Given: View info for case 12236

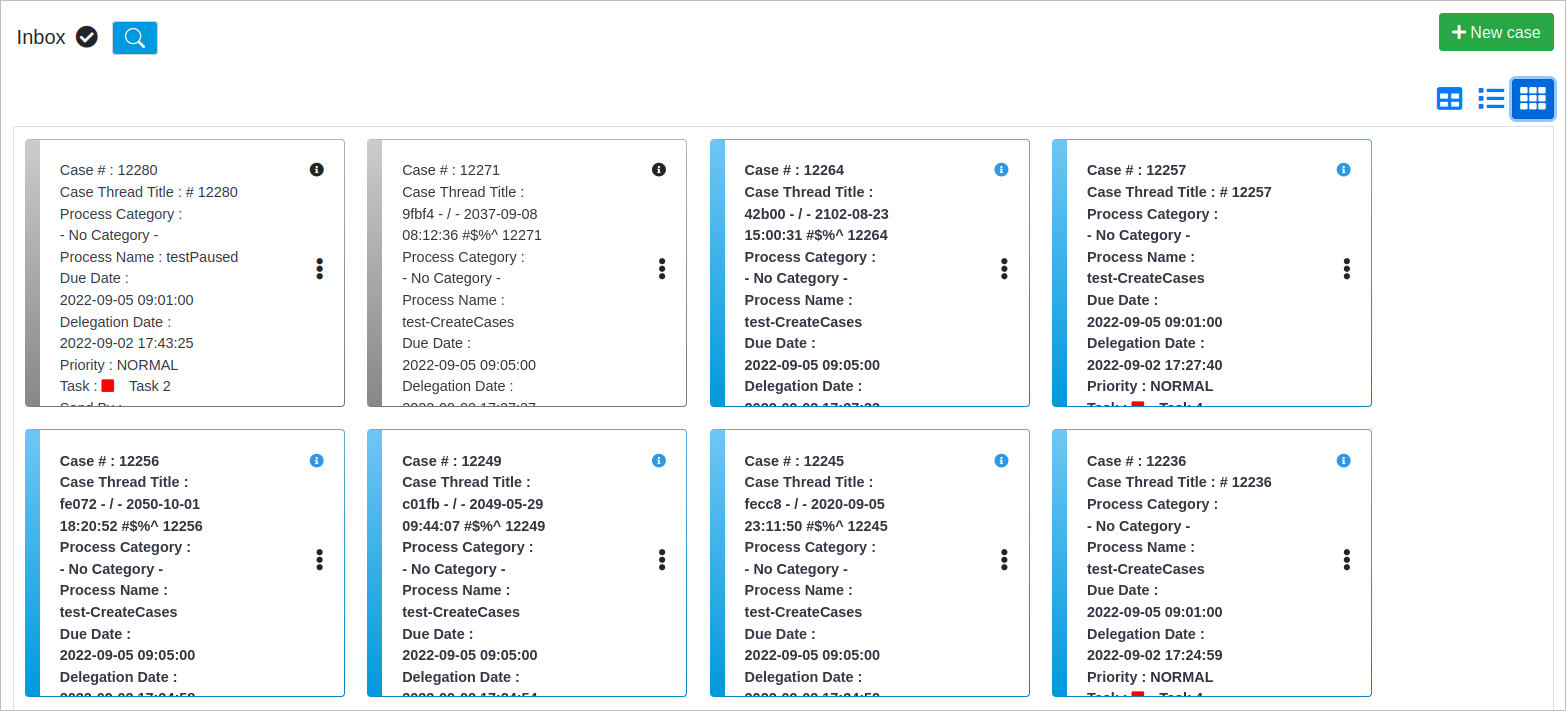Looking at the screenshot, I should pyautogui.click(x=1343, y=461).
